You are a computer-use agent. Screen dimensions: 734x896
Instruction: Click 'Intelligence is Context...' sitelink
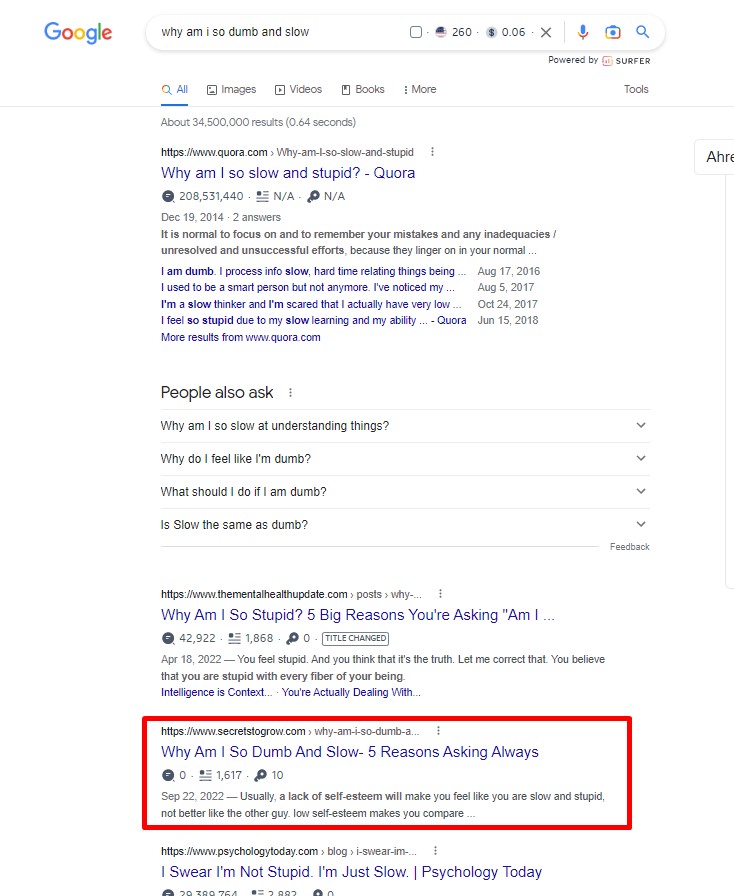(217, 693)
